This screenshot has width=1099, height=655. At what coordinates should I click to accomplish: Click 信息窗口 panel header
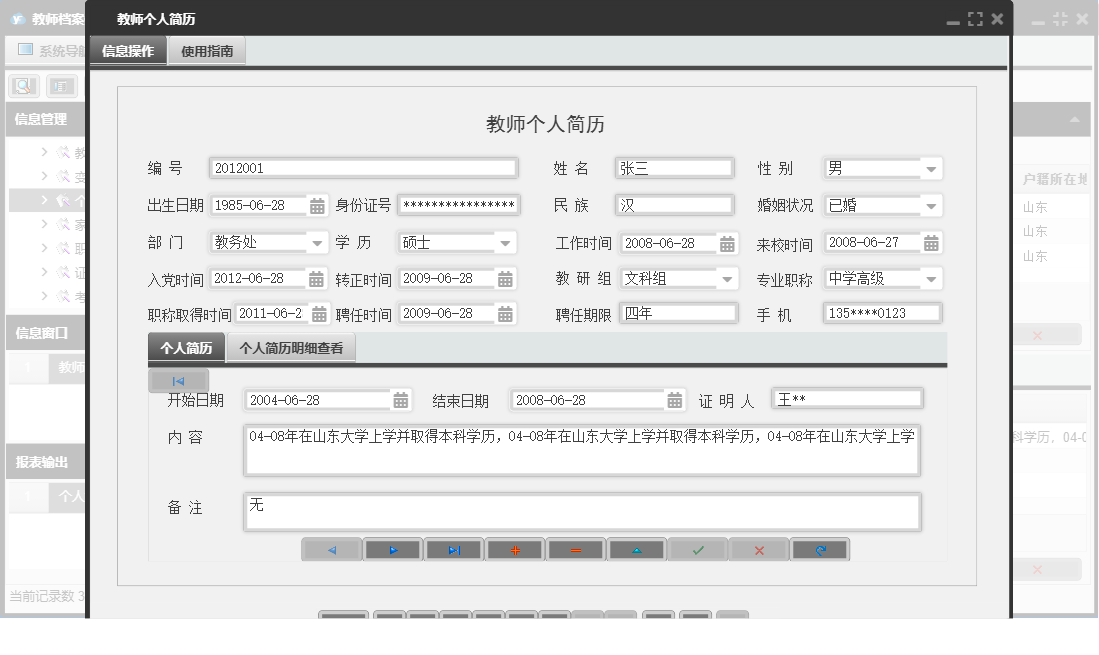tap(45, 333)
